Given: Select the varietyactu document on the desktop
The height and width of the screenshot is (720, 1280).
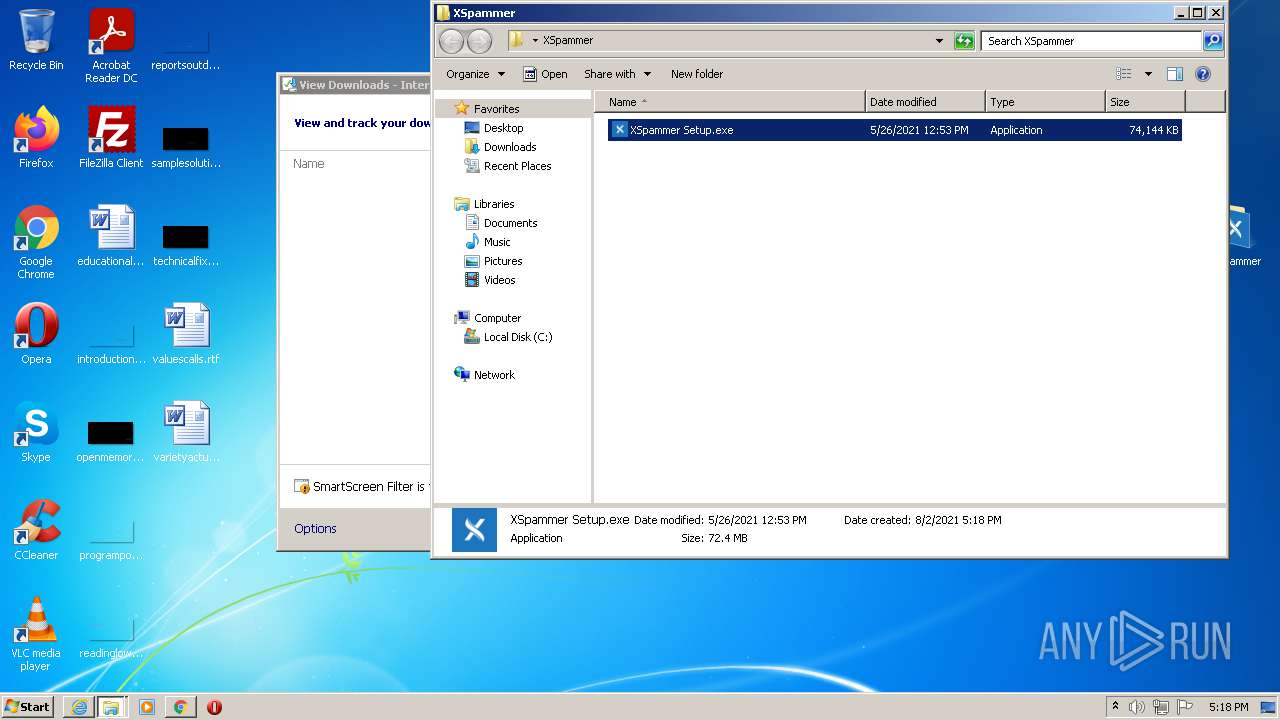Looking at the screenshot, I should tap(186, 432).
